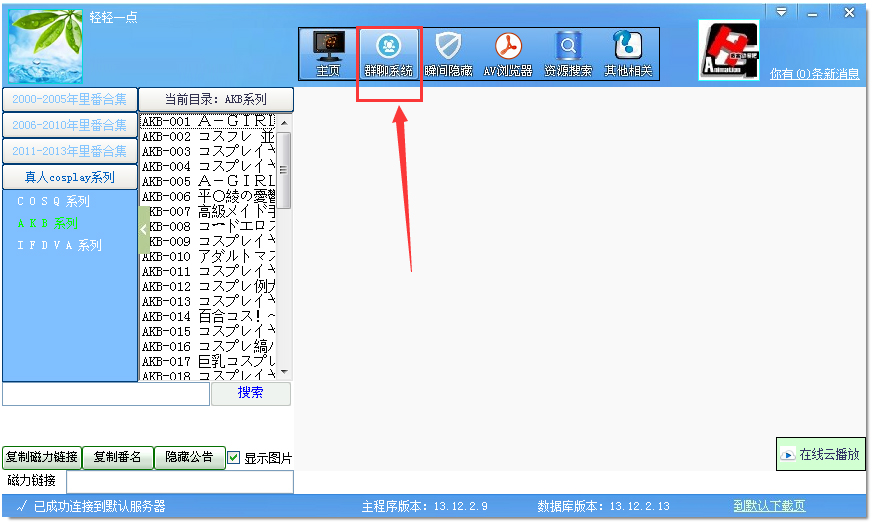Select list row ending in 007

coord(208,211)
